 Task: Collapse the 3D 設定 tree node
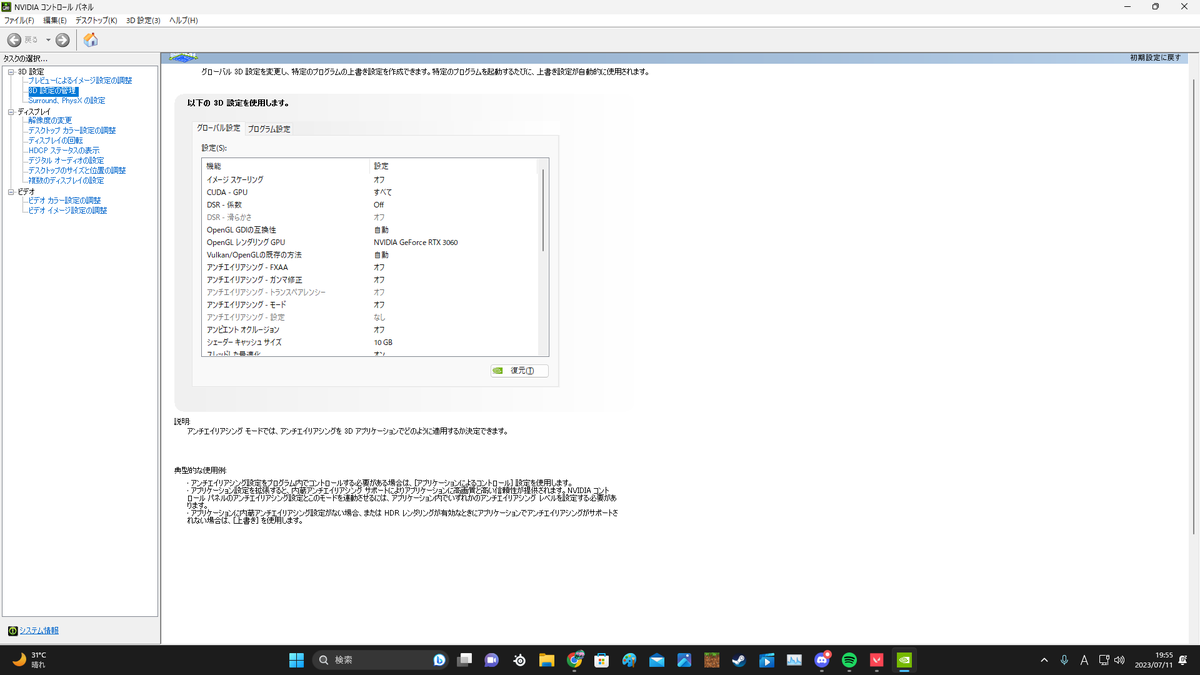[x=10, y=72]
